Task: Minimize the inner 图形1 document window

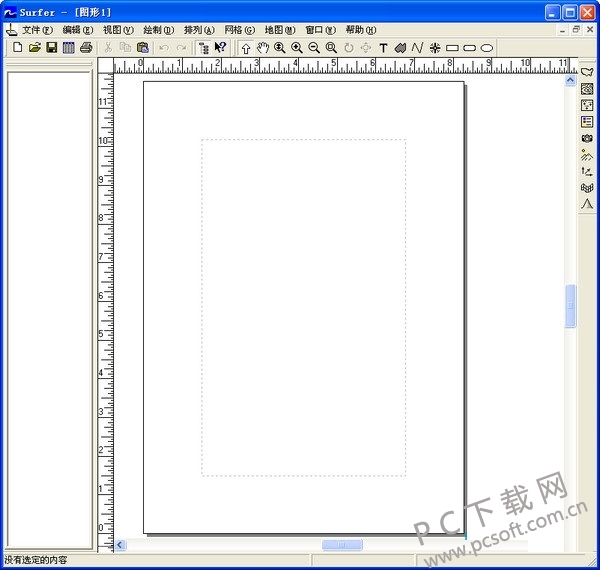Action: click(x=562, y=30)
